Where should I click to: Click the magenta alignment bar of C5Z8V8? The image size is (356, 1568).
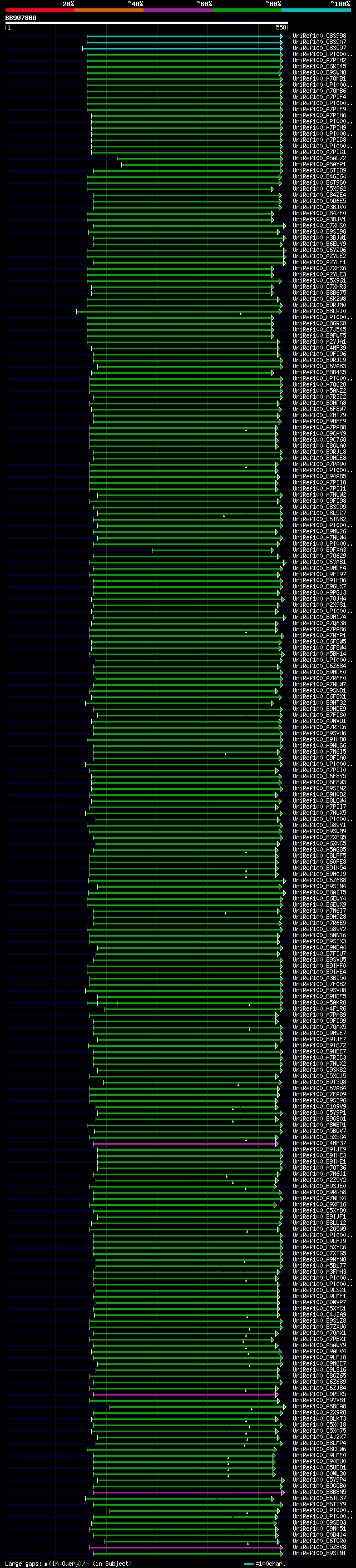tap(186, 1547)
